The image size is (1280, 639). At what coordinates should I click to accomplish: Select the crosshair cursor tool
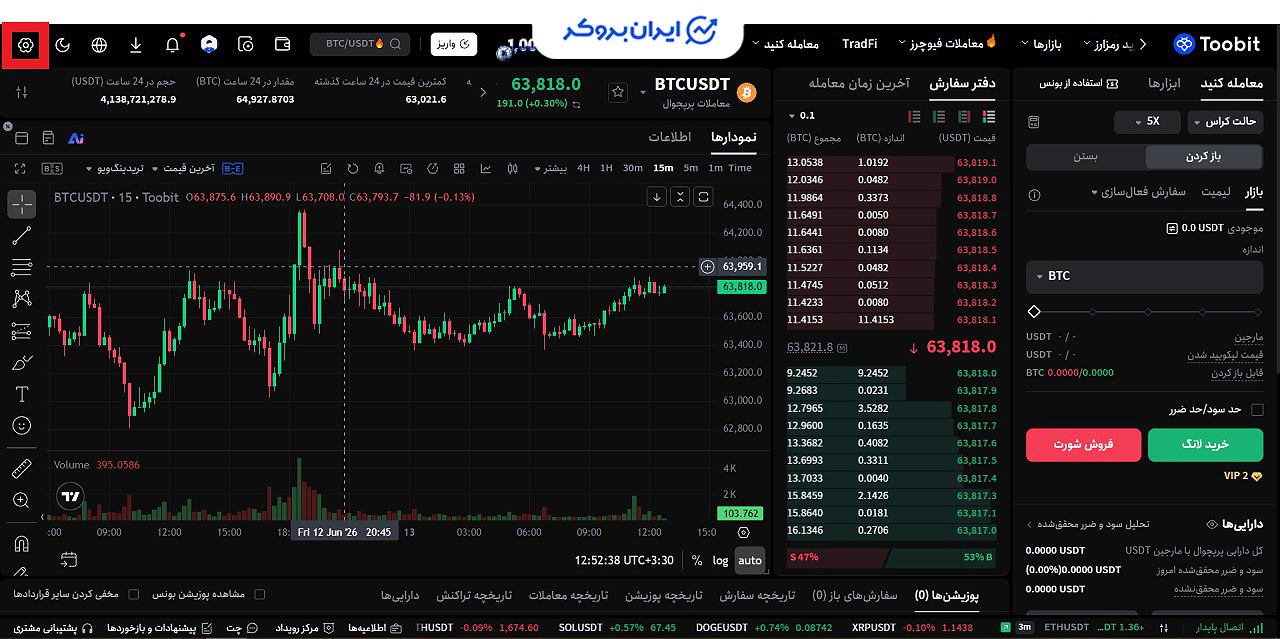pyautogui.click(x=22, y=205)
